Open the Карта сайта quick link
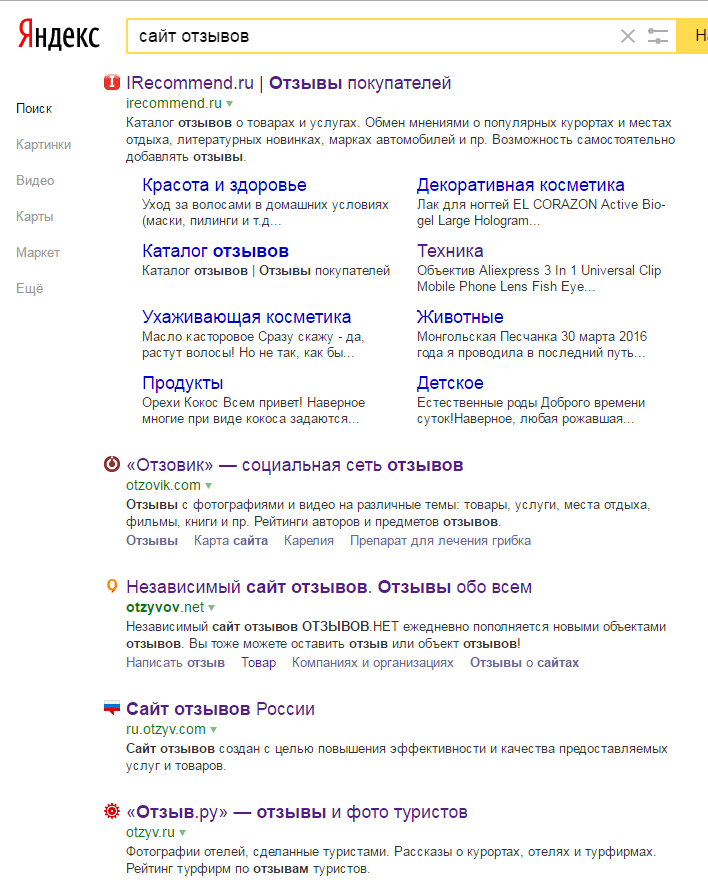Screen dimensions: 708x890 [x=231, y=541]
